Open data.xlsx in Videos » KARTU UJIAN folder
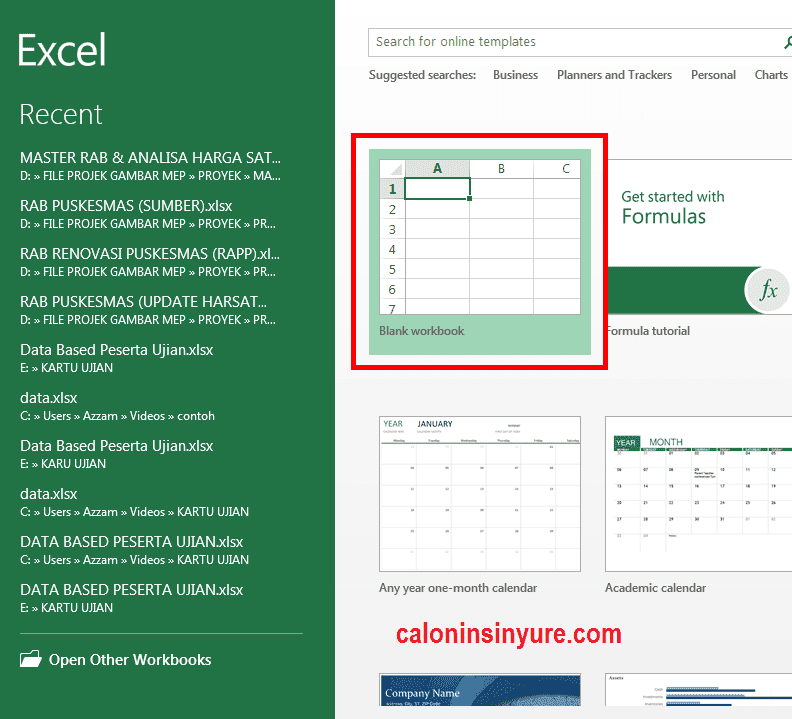The image size is (792, 719). click(x=134, y=502)
